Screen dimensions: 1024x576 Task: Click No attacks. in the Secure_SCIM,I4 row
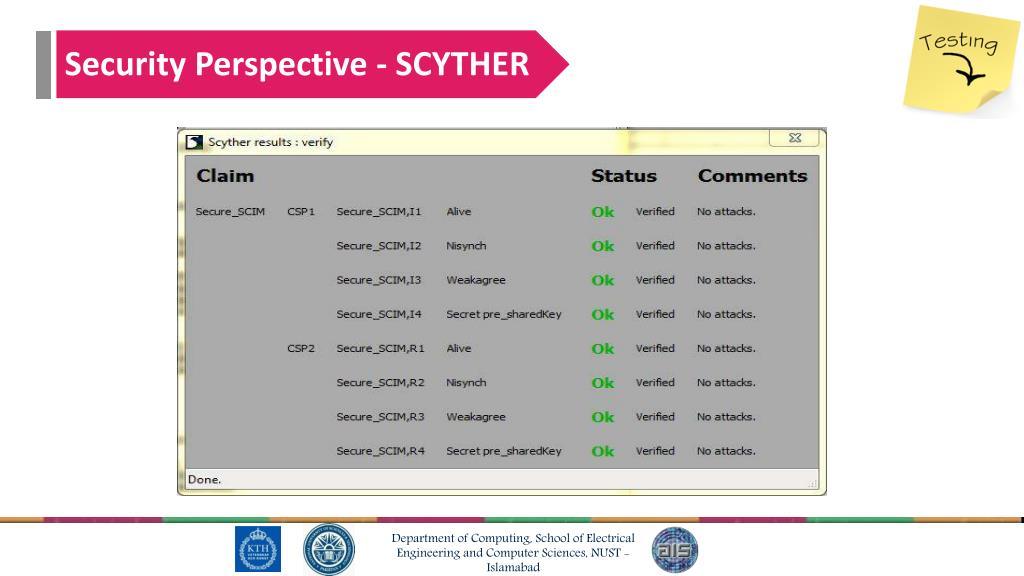tap(726, 314)
